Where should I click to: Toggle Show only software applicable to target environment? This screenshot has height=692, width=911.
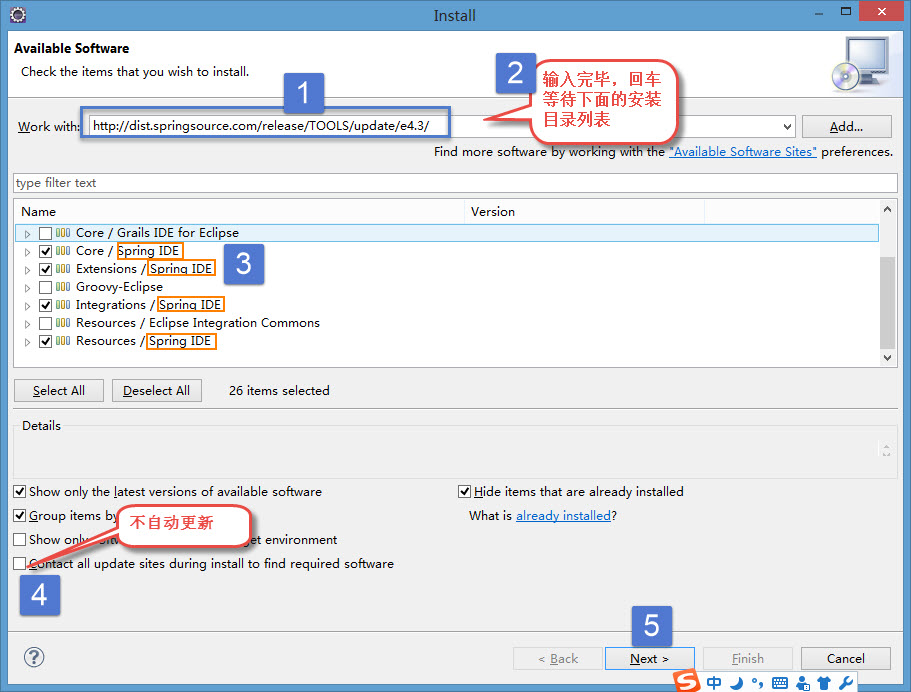(x=20, y=539)
